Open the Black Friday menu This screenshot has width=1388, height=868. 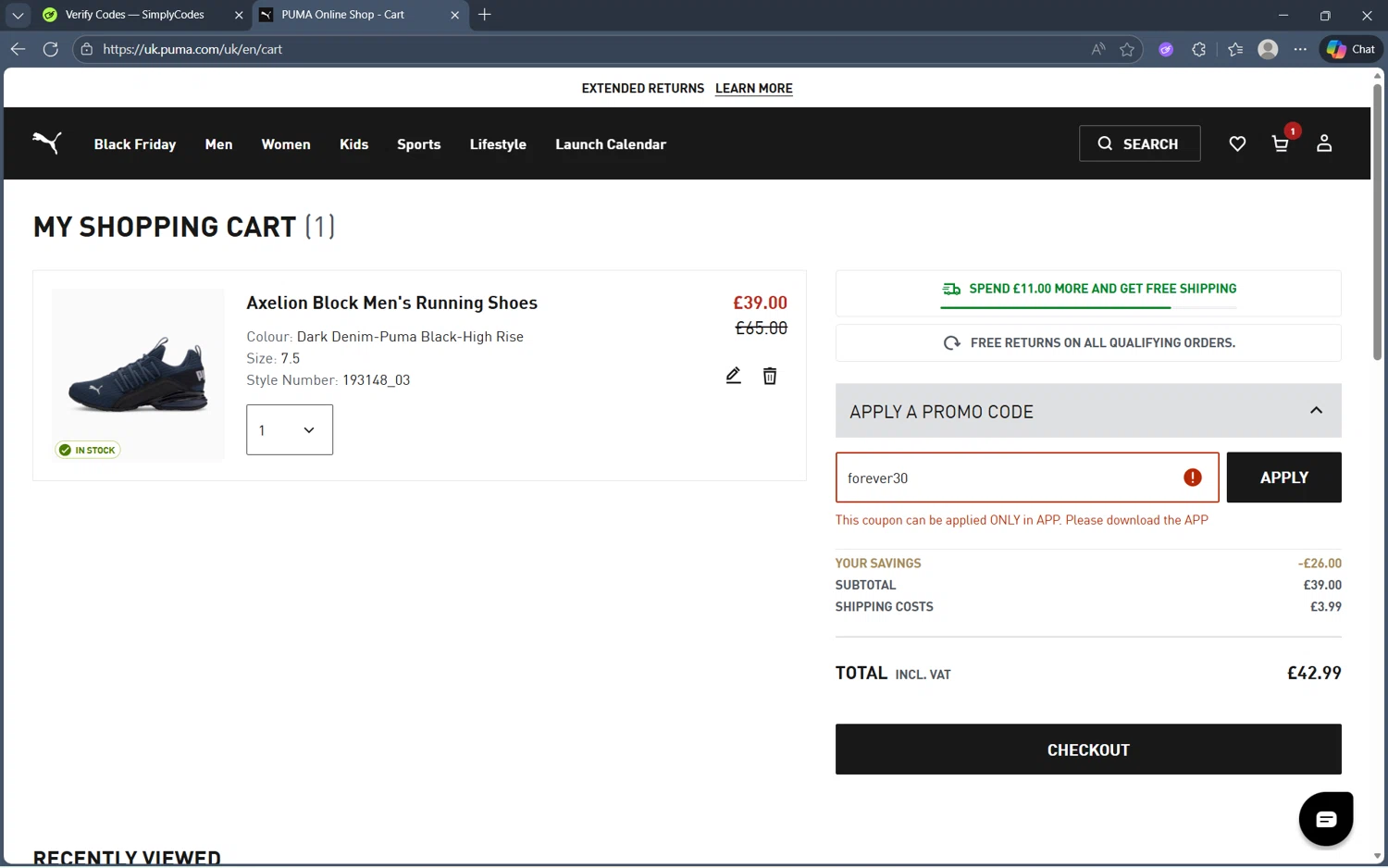coord(135,144)
